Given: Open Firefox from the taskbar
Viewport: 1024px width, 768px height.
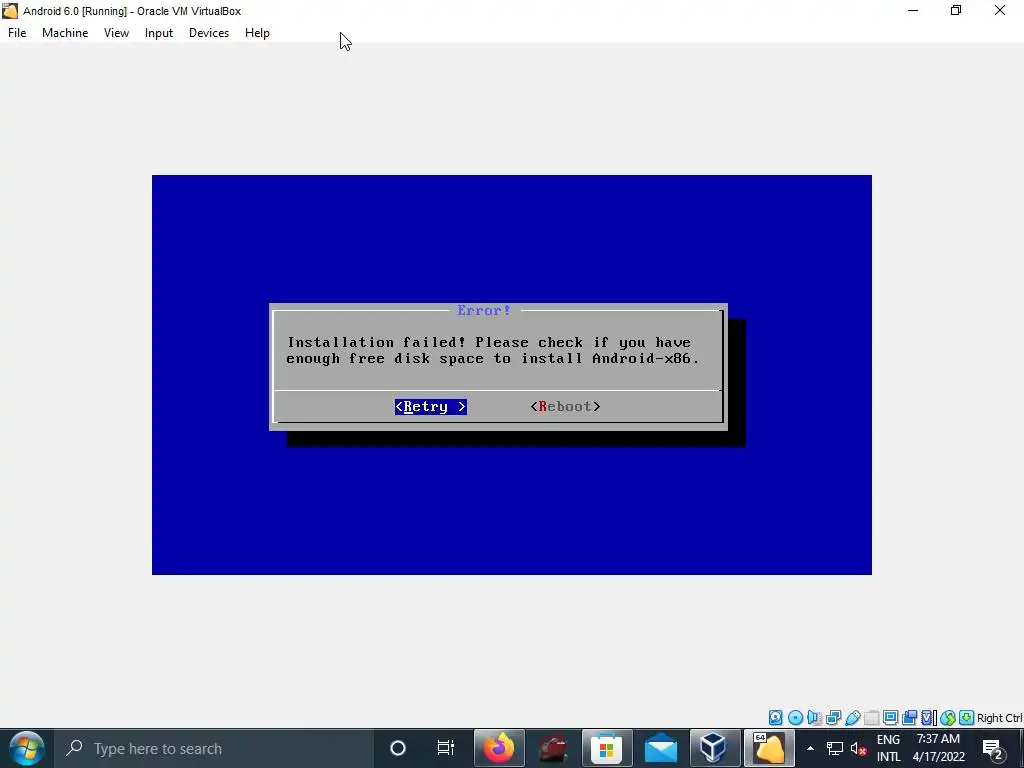Looking at the screenshot, I should [499, 748].
